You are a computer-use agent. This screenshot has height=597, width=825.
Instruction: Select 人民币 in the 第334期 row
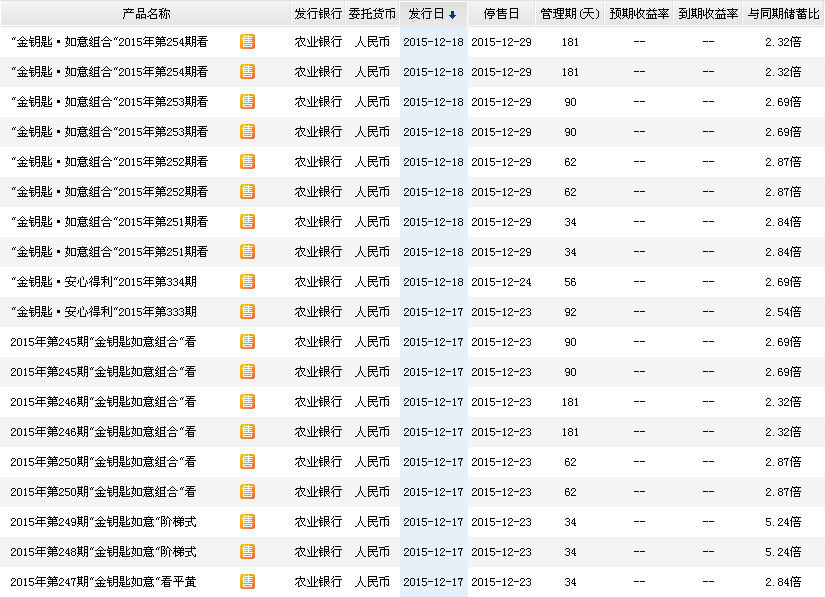pyautogui.click(x=372, y=282)
